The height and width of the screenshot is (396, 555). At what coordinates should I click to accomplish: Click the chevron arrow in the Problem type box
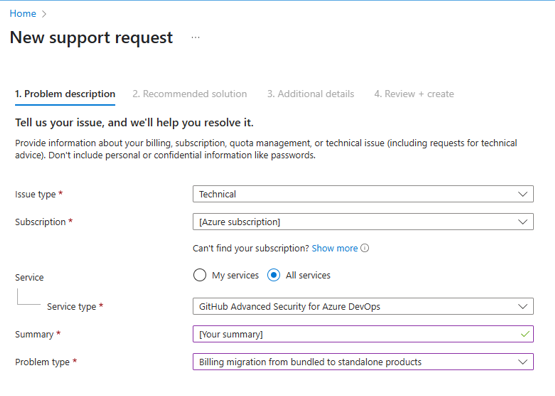tap(522, 362)
